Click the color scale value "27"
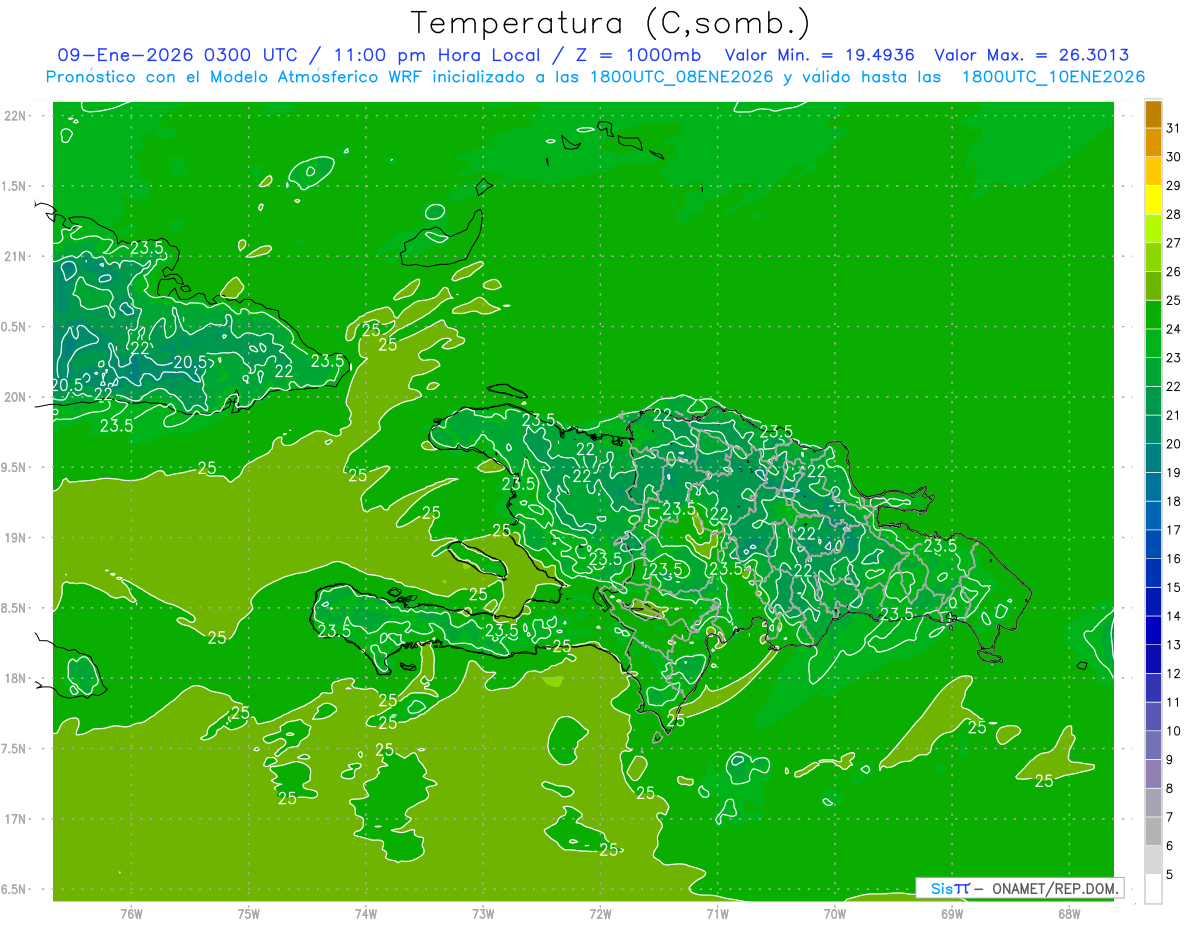Viewport: 1200px width, 927px height. pos(1173,243)
